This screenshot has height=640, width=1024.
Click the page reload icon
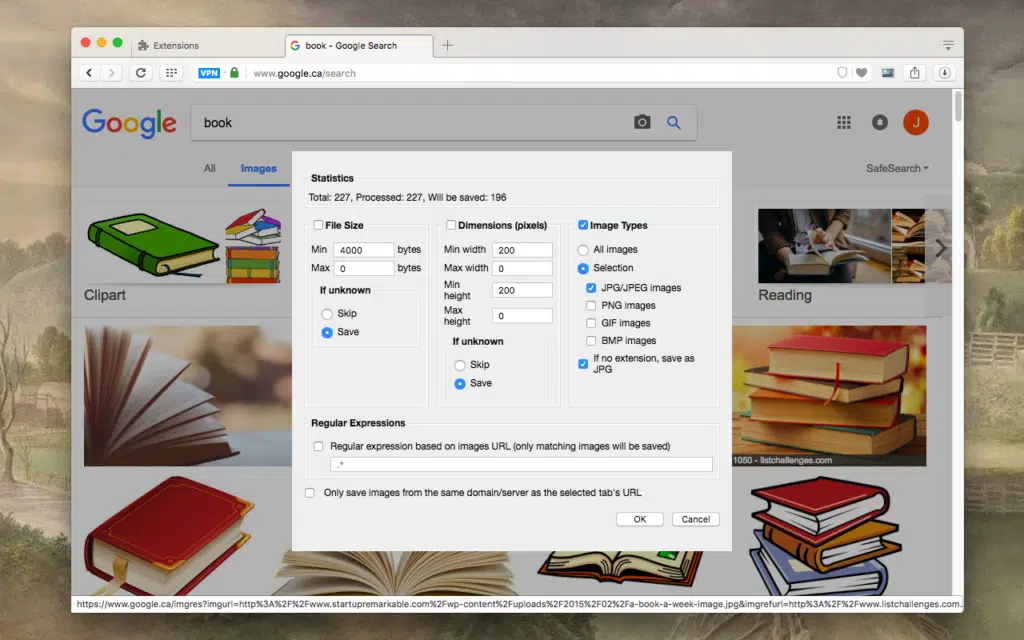click(140, 72)
